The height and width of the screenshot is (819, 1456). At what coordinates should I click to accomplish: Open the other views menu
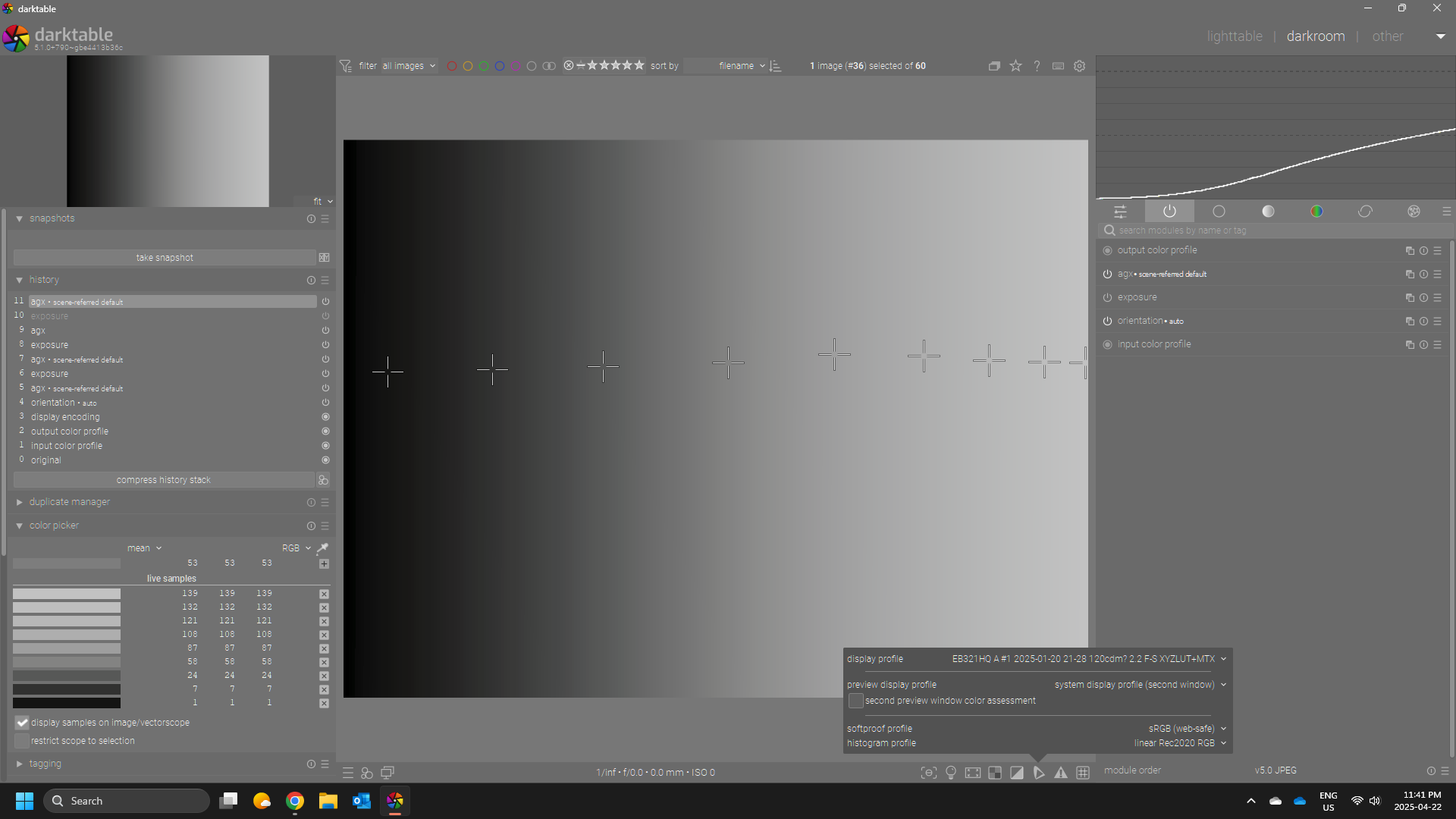click(x=1387, y=36)
